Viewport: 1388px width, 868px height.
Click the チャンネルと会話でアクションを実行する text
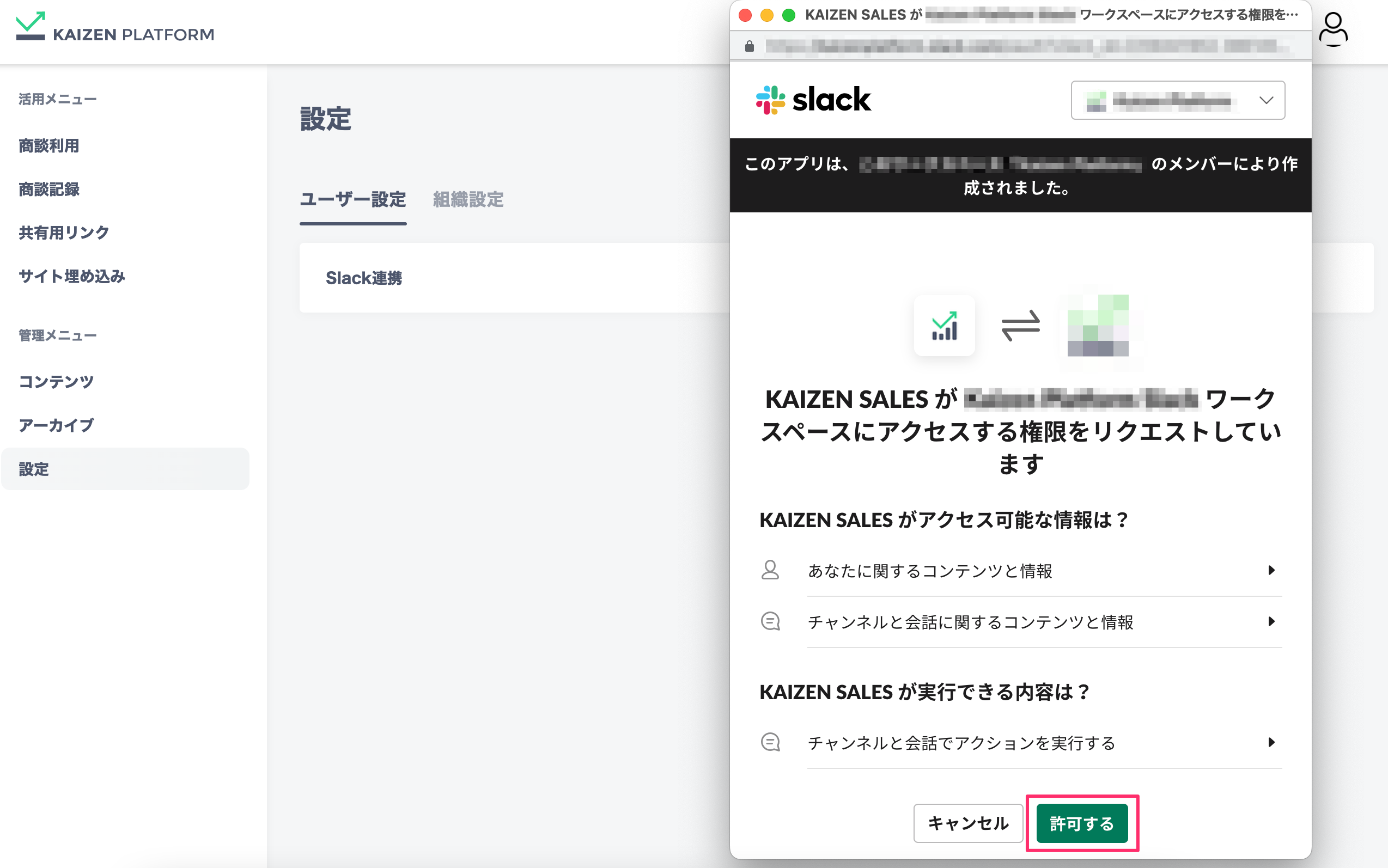pos(961,743)
